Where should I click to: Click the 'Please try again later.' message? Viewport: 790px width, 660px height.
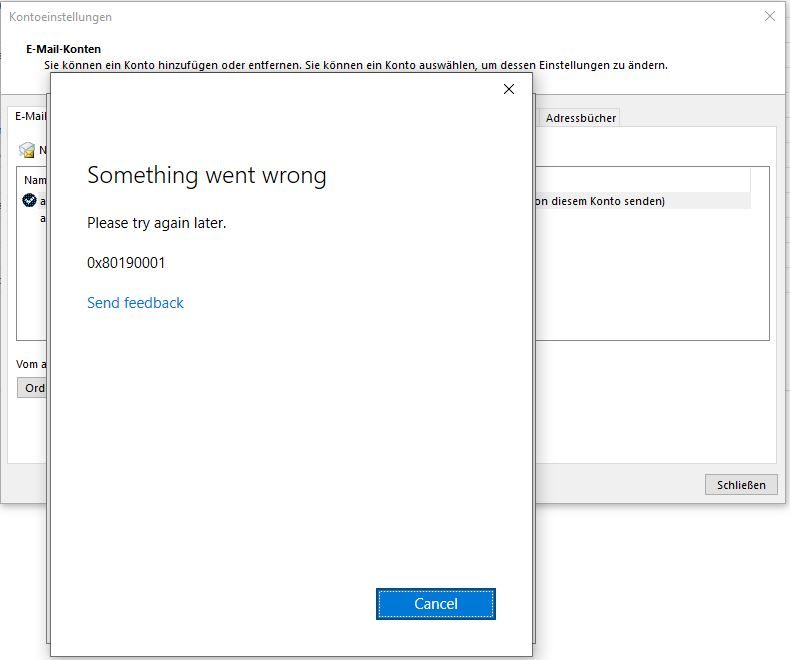click(157, 223)
